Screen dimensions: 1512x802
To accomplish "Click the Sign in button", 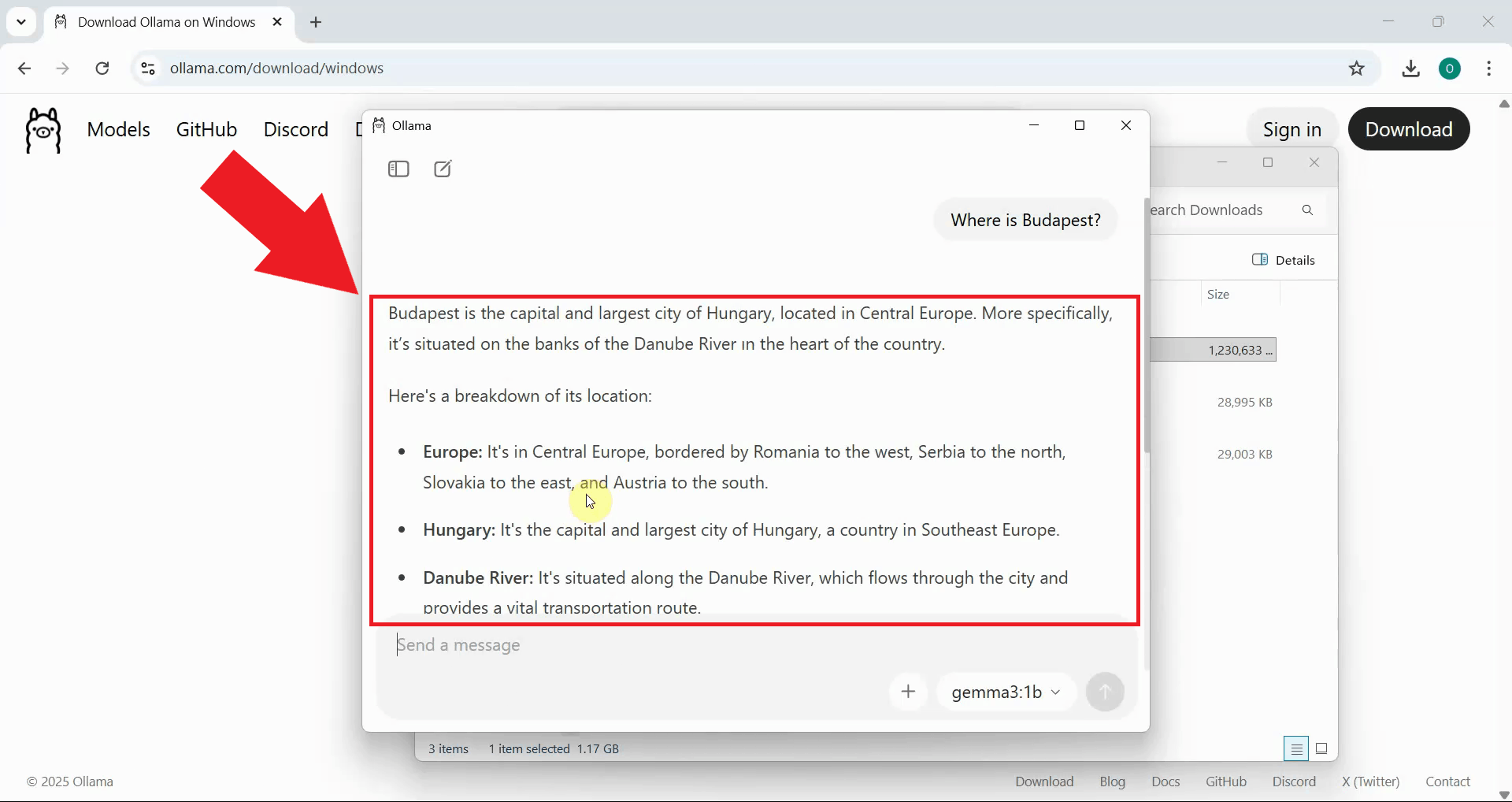I will point(1291,129).
